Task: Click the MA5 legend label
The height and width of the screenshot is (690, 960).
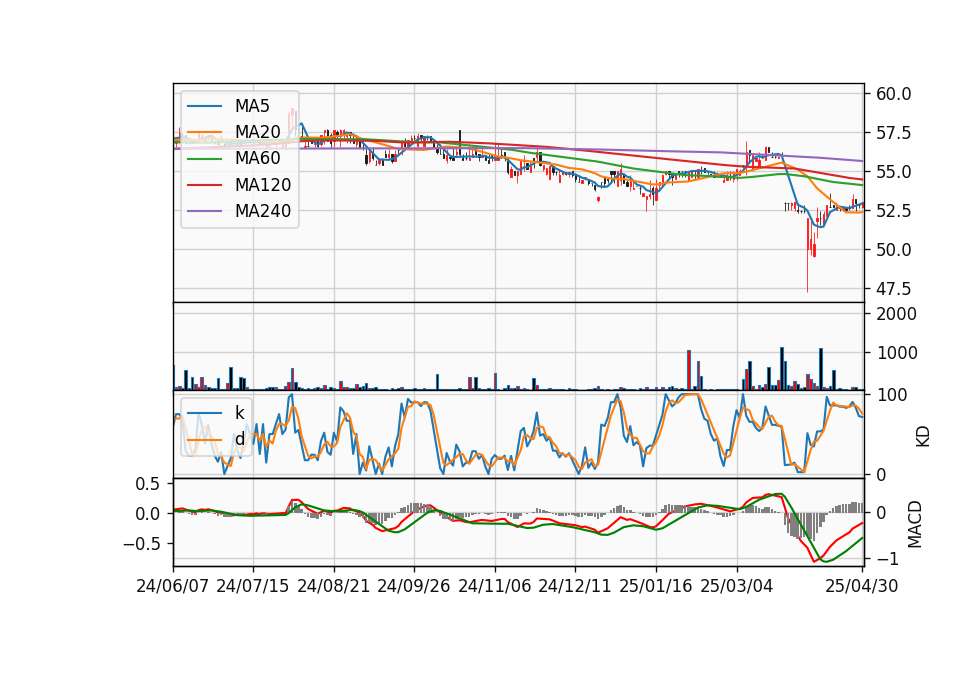Action: [252, 106]
